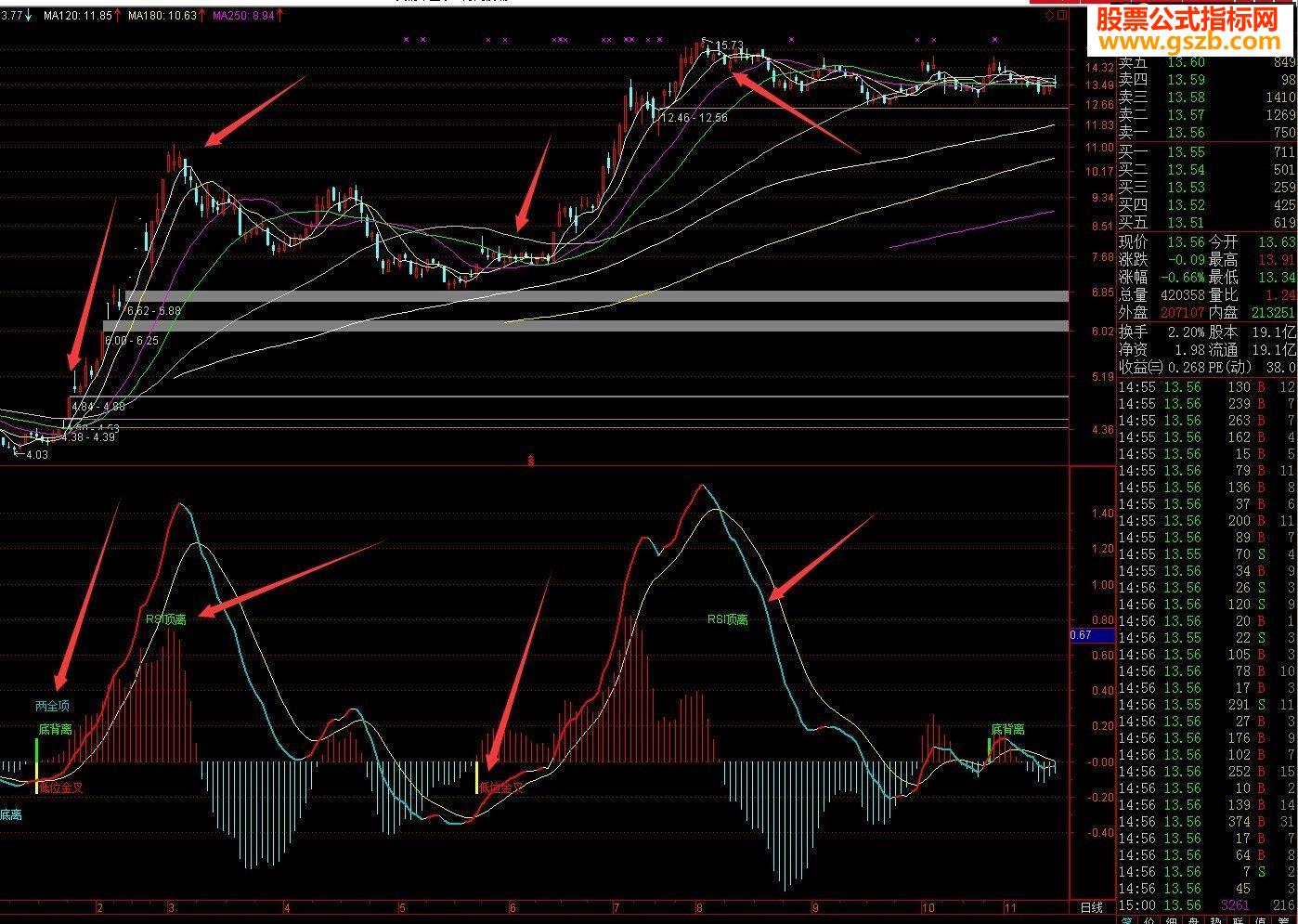Click the left 低位金叉 signal label
The image size is (1298, 924).
(61, 787)
